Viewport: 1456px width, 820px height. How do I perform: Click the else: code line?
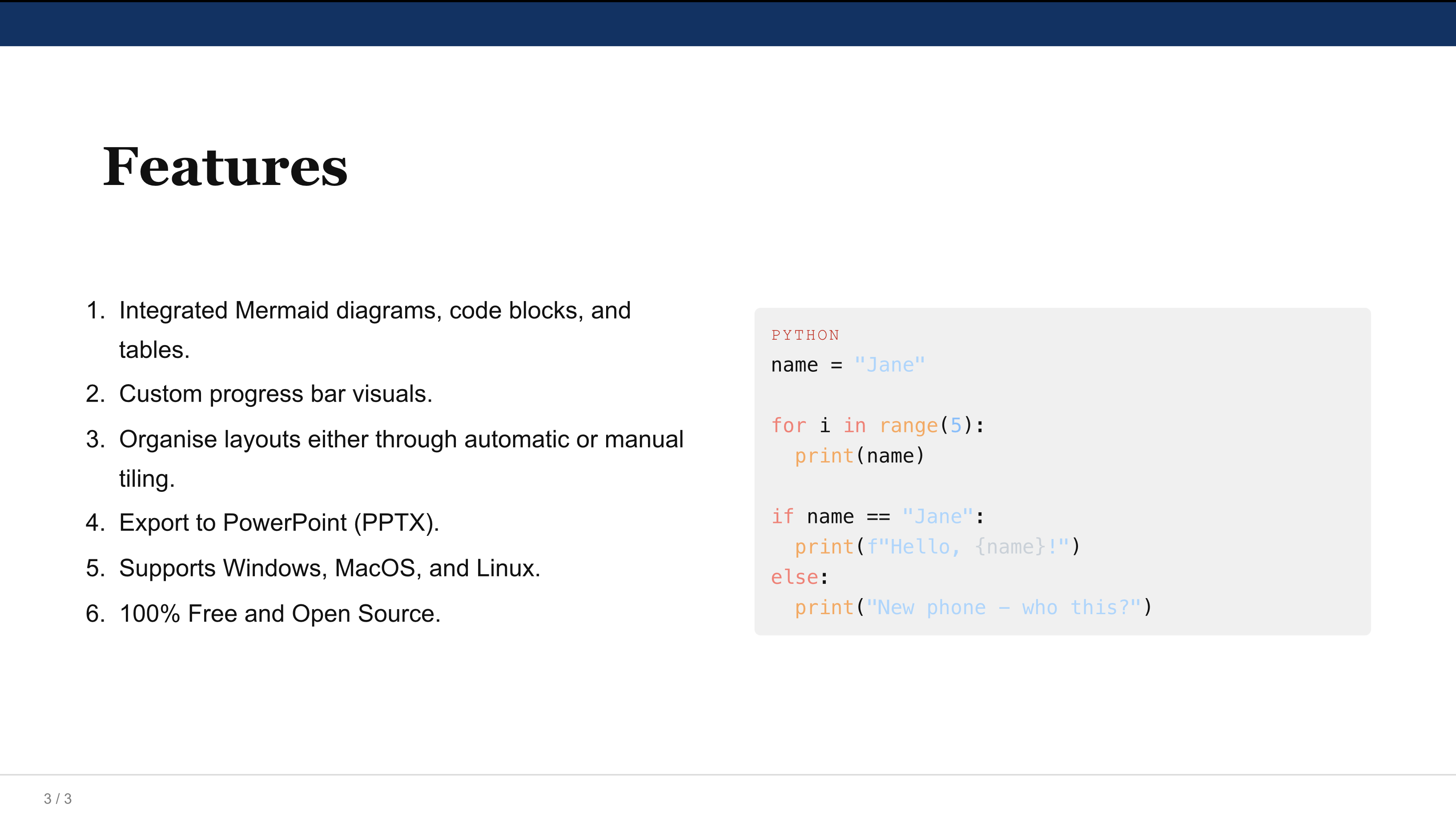pos(800,578)
